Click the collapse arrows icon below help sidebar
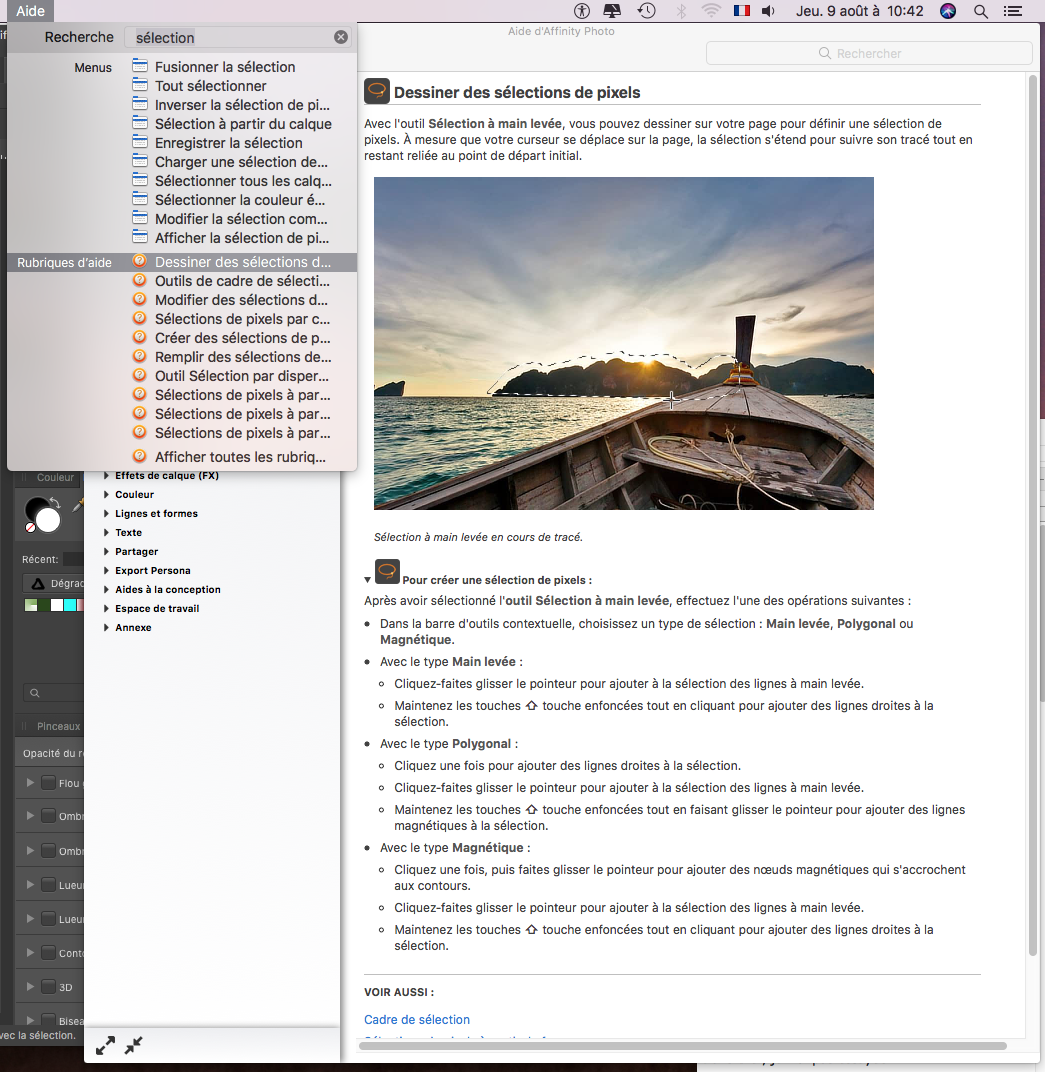Viewport: 1045px width, 1072px height. pos(134,1045)
